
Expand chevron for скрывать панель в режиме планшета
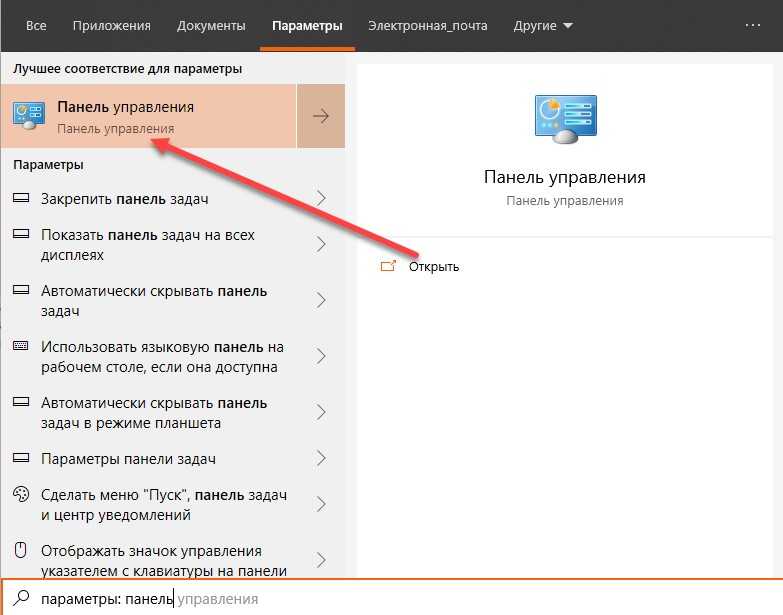tap(322, 412)
